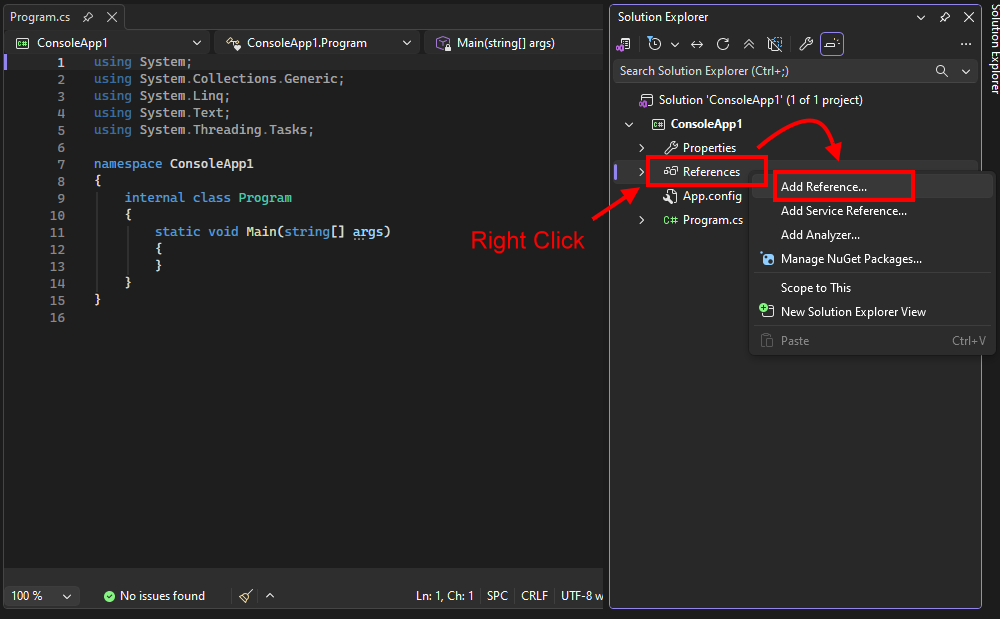This screenshot has height=619, width=1000.
Task: Pin the Program.cs tab
Action: pyautogui.click(x=88, y=17)
